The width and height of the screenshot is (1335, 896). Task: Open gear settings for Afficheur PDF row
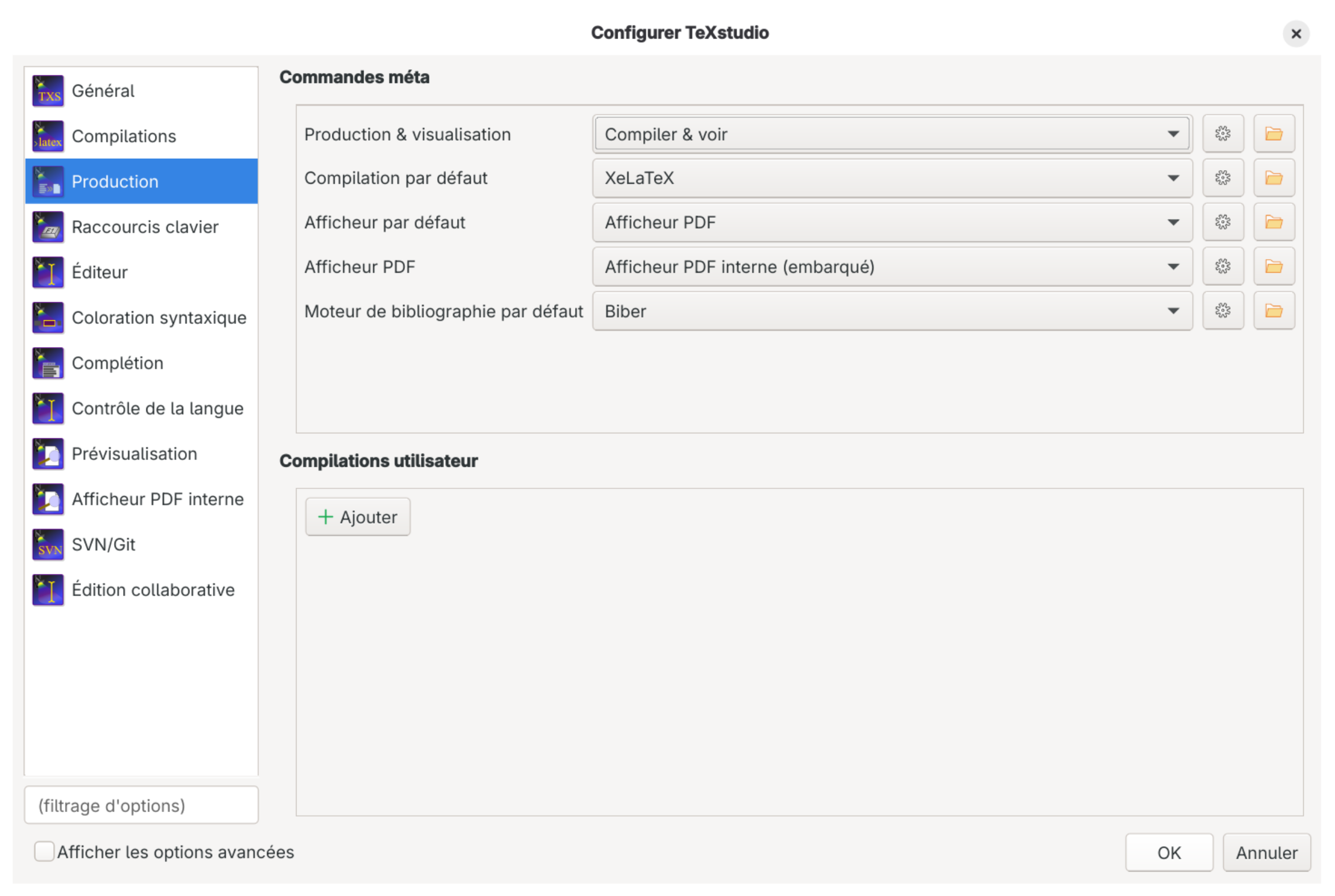tap(1223, 267)
